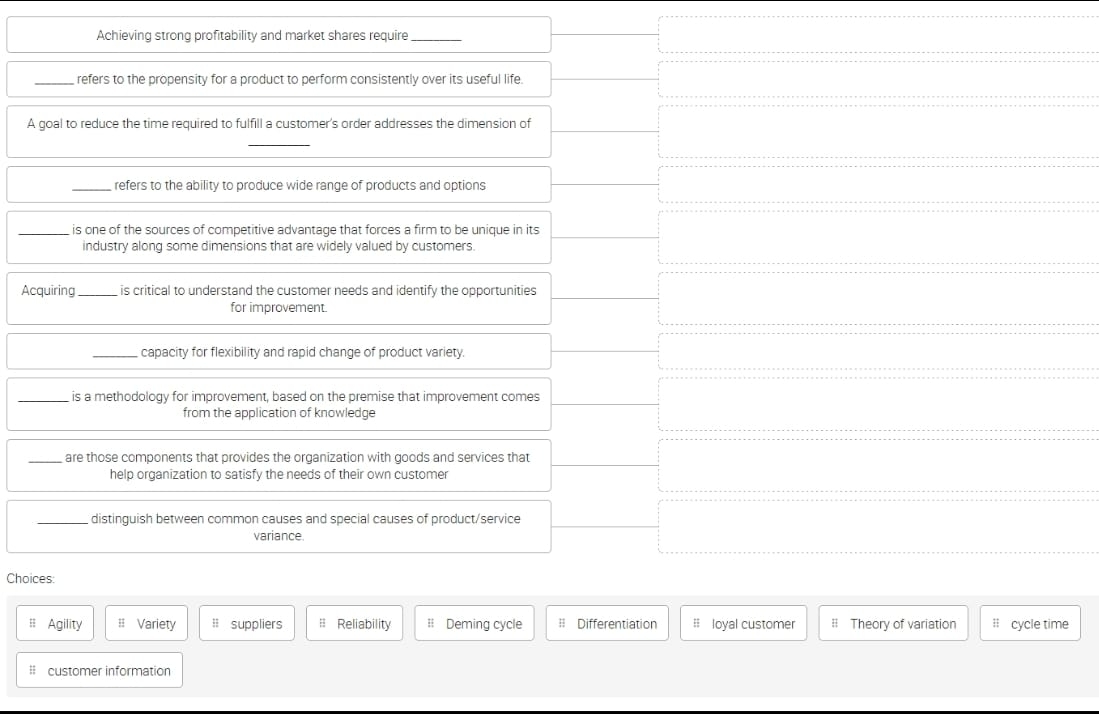Select the empty answer slot for the useful life statement
Image resolution: width=1099 pixels, height=714 pixels.
click(x=878, y=79)
